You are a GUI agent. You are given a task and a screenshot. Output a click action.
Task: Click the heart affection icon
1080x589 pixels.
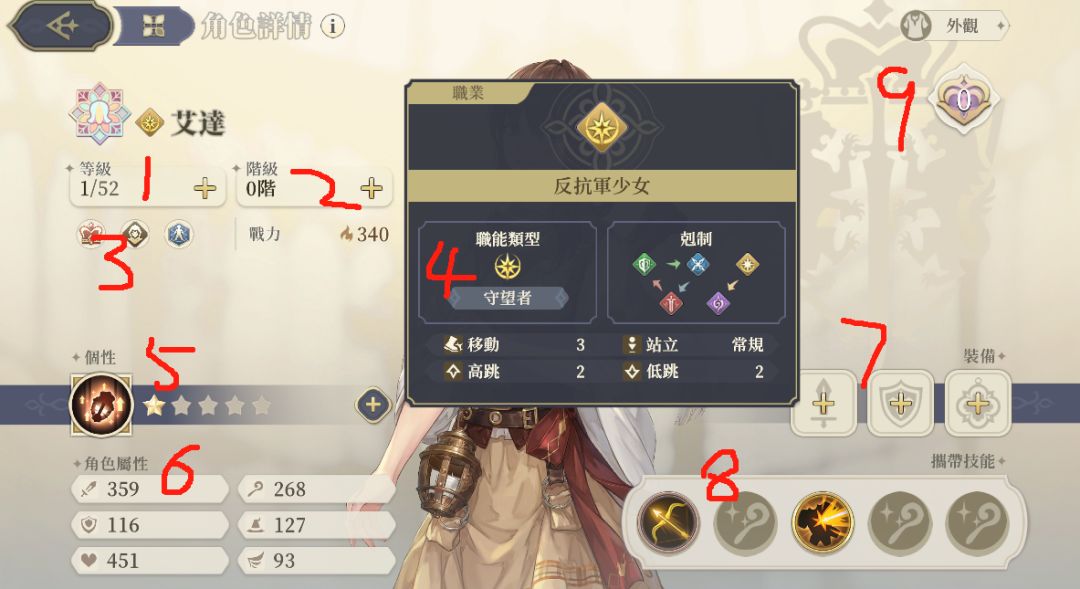pyautogui.click(x=964, y=101)
